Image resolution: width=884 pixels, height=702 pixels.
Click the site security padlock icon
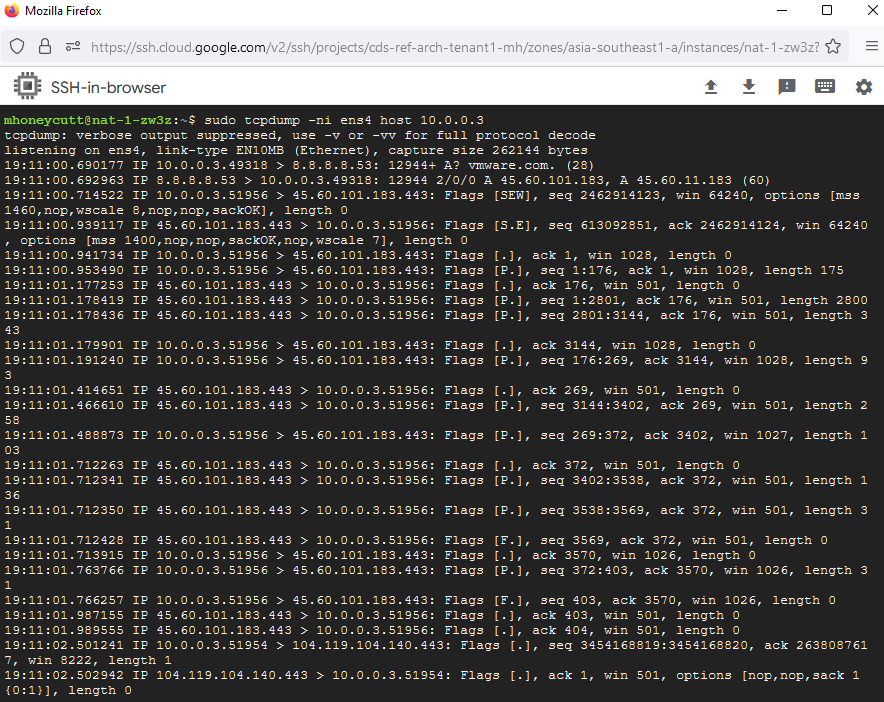coord(45,47)
